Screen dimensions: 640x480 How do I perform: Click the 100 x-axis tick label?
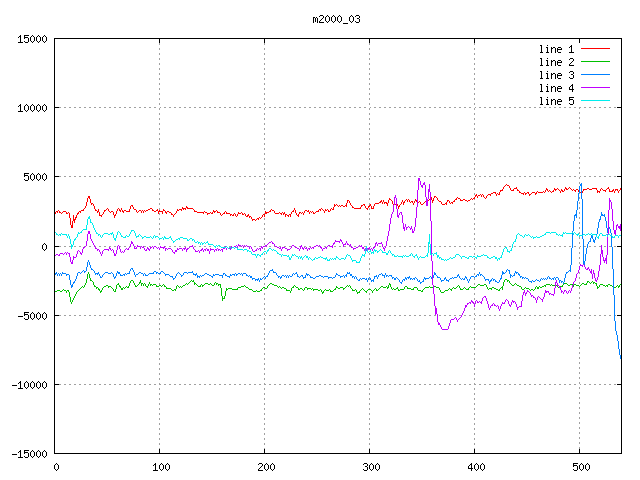[x=160, y=467]
